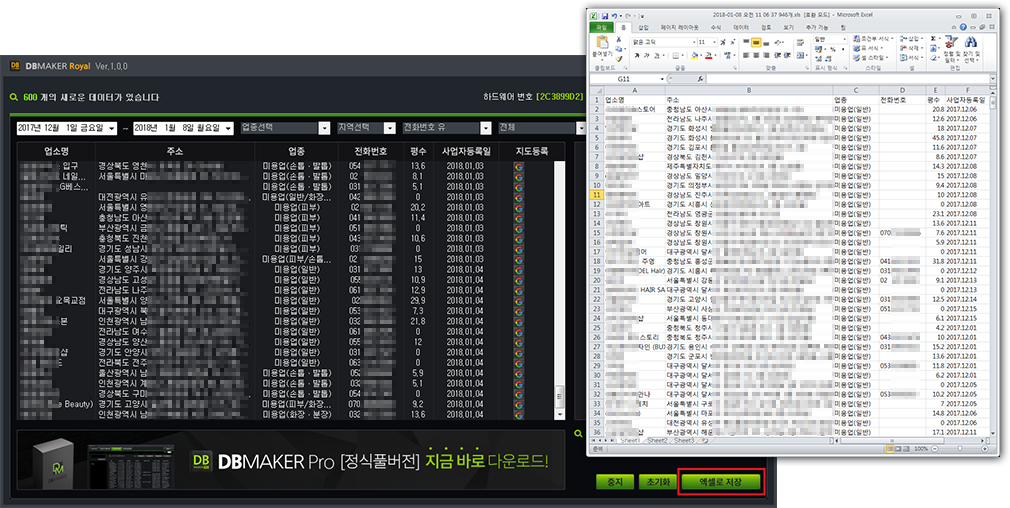This screenshot has width=1010, height=508.
Task: Open the 업종선택 dropdown in DBMAKER
Action: tap(324, 128)
